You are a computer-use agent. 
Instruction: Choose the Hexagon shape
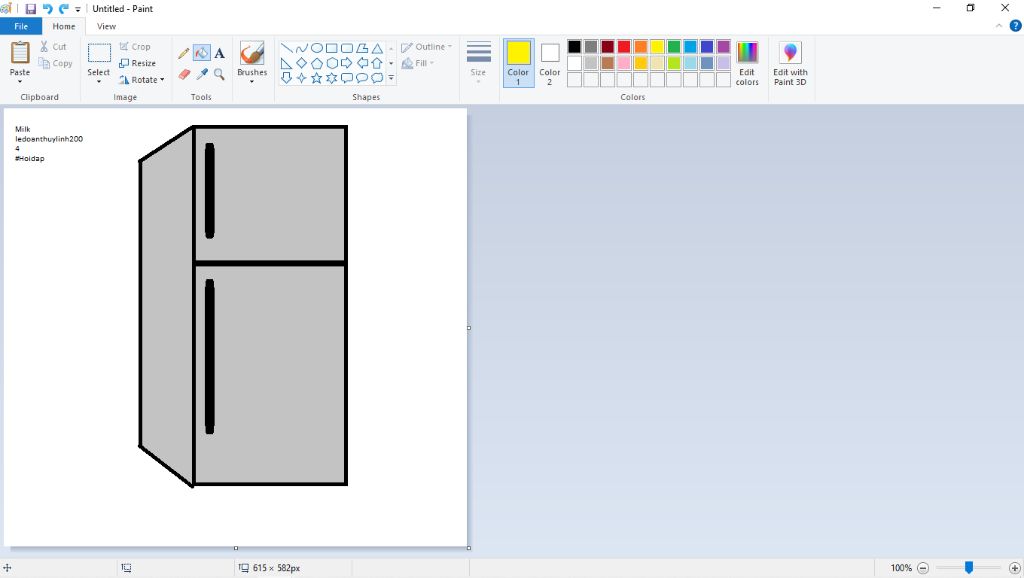332,63
